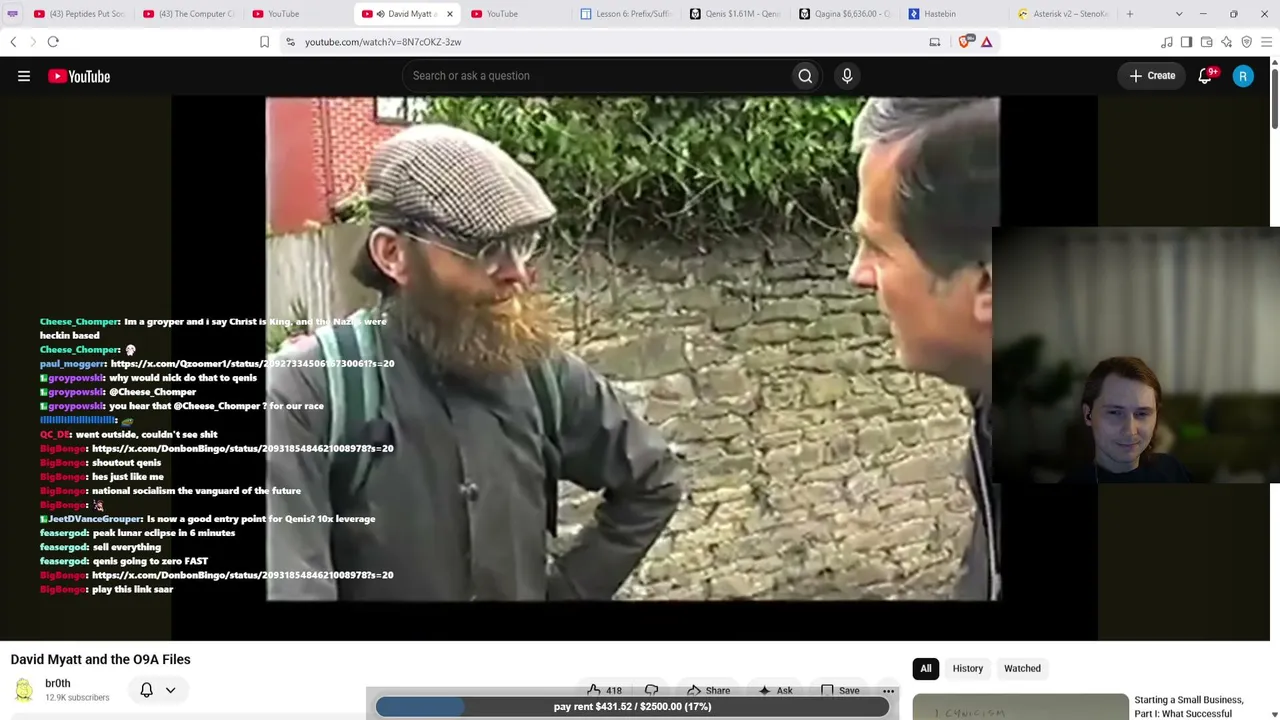
Task: Dislike the video with thumbs down
Action: pyautogui.click(x=651, y=690)
